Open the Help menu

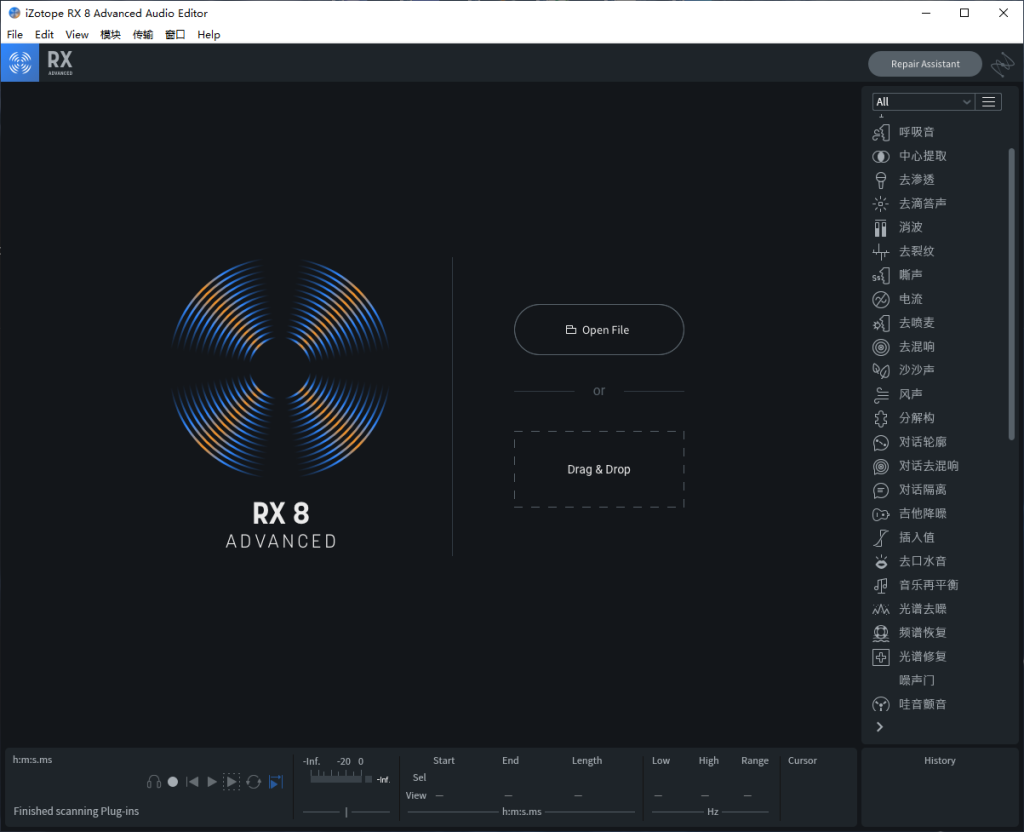point(209,35)
